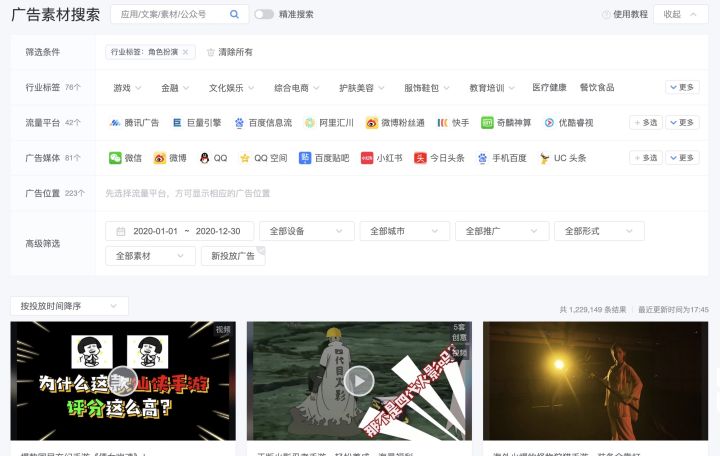Enable 多选 for traffic platforms
The height and width of the screenshot is (456, 720).
(x=645, y=123)
